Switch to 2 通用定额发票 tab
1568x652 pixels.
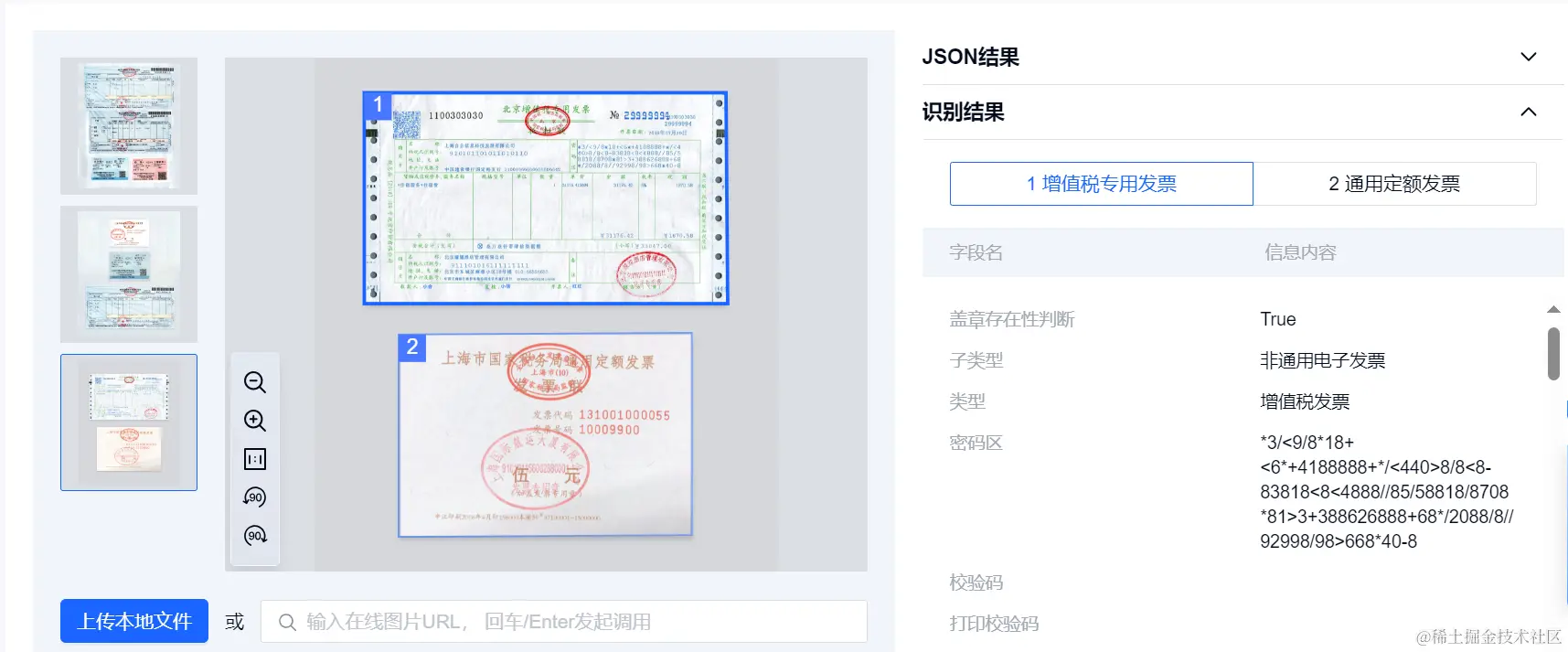pyautogui.click(x=1394, y=184)
